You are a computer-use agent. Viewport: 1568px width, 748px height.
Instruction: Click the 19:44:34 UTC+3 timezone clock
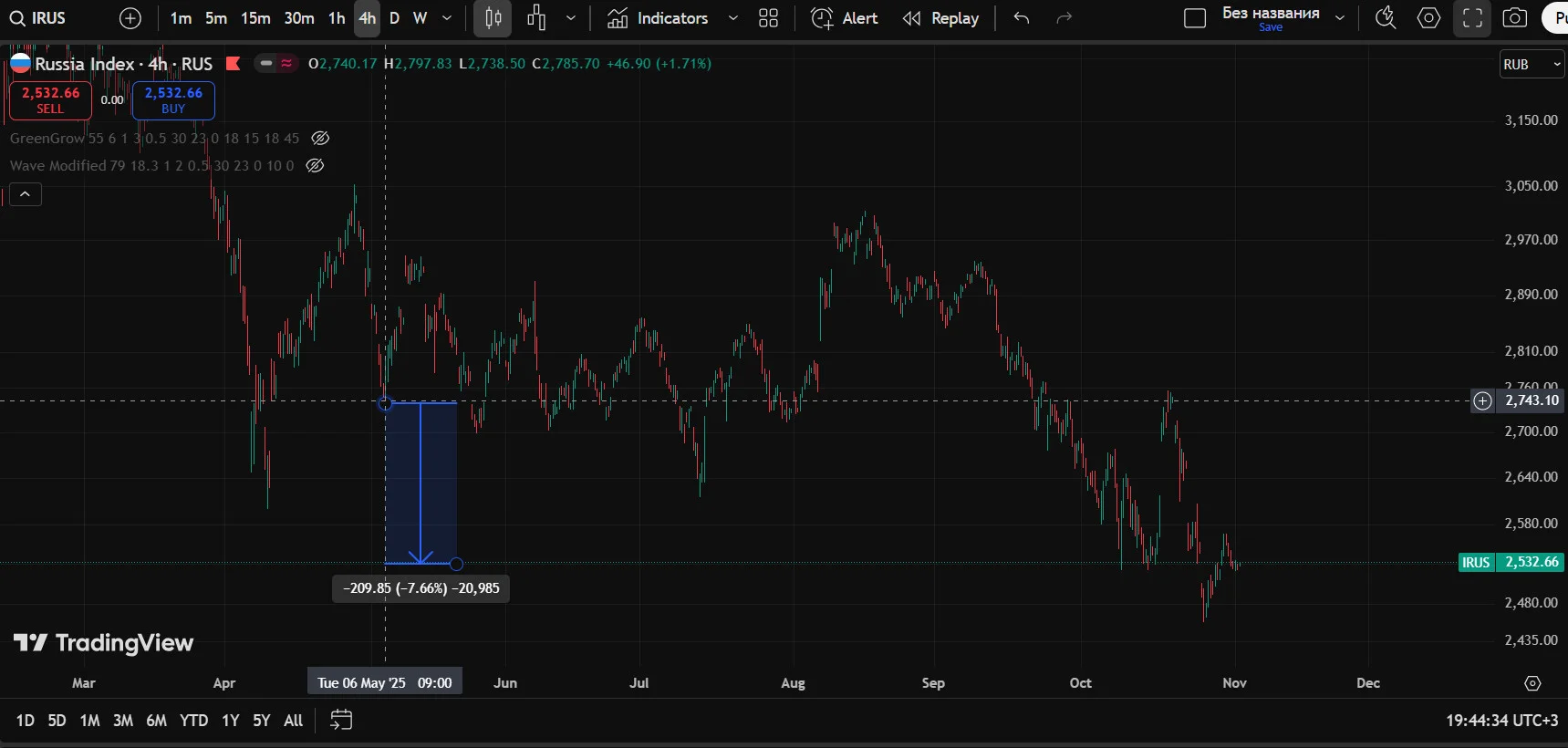(1501, 721)
